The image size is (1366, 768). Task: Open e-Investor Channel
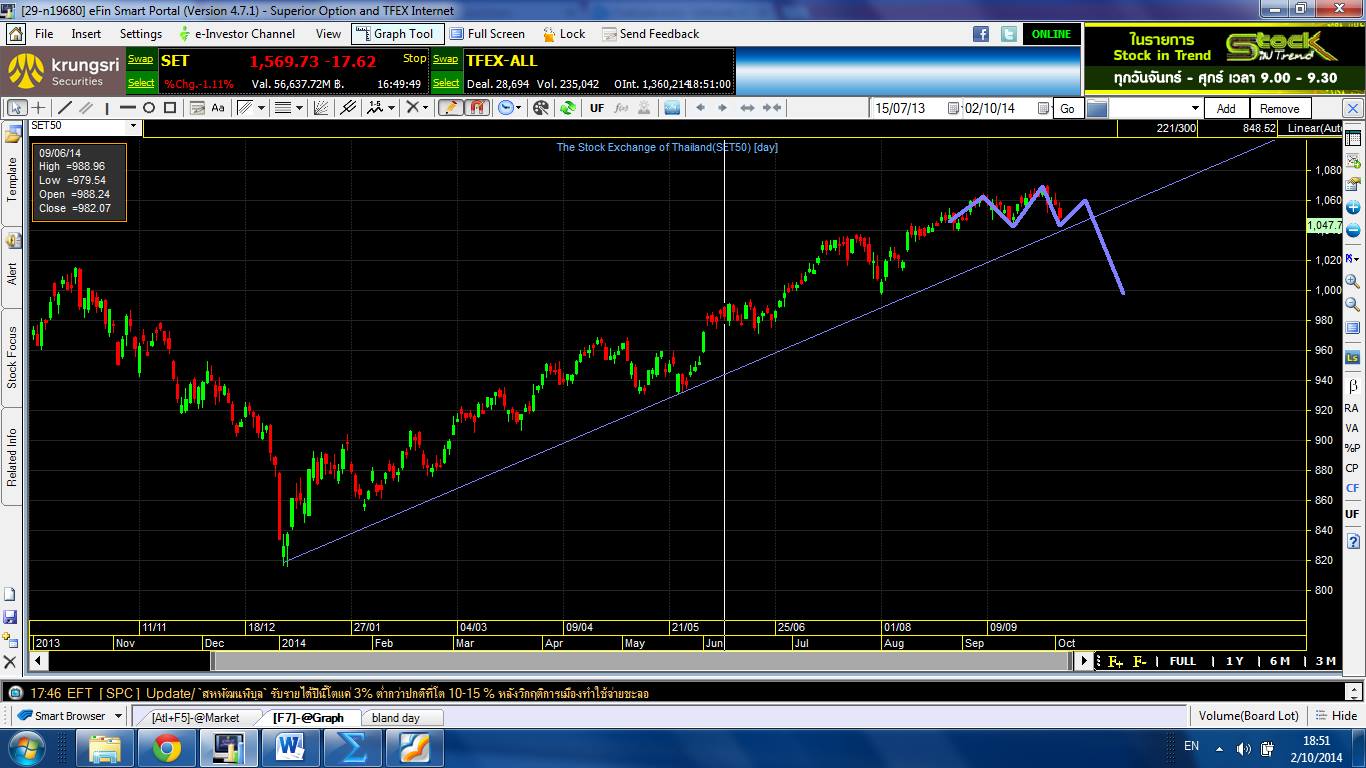click(x=236, y=34)
